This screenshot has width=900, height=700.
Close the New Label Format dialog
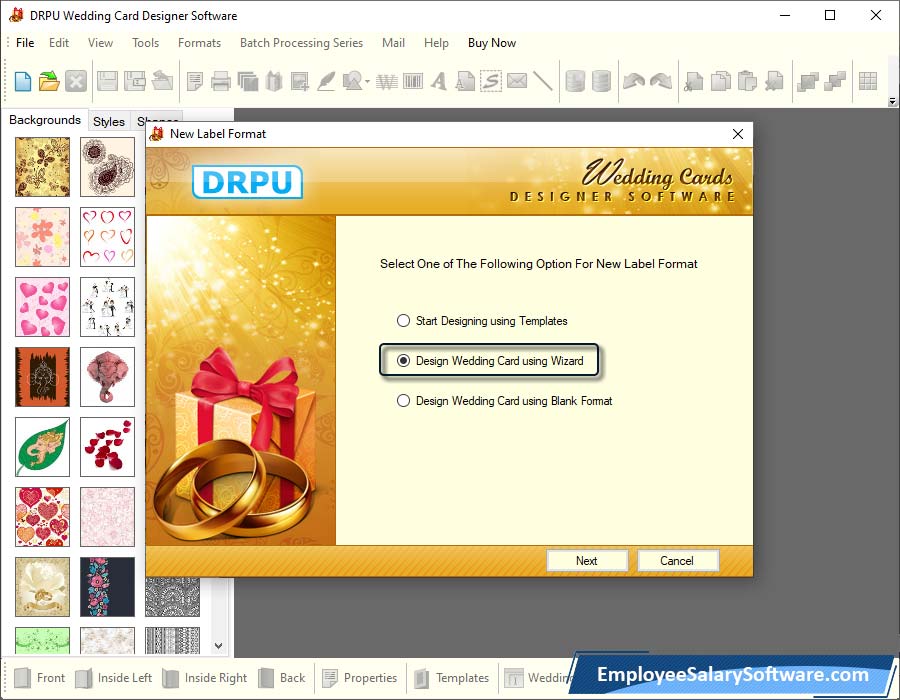(738, 134)
